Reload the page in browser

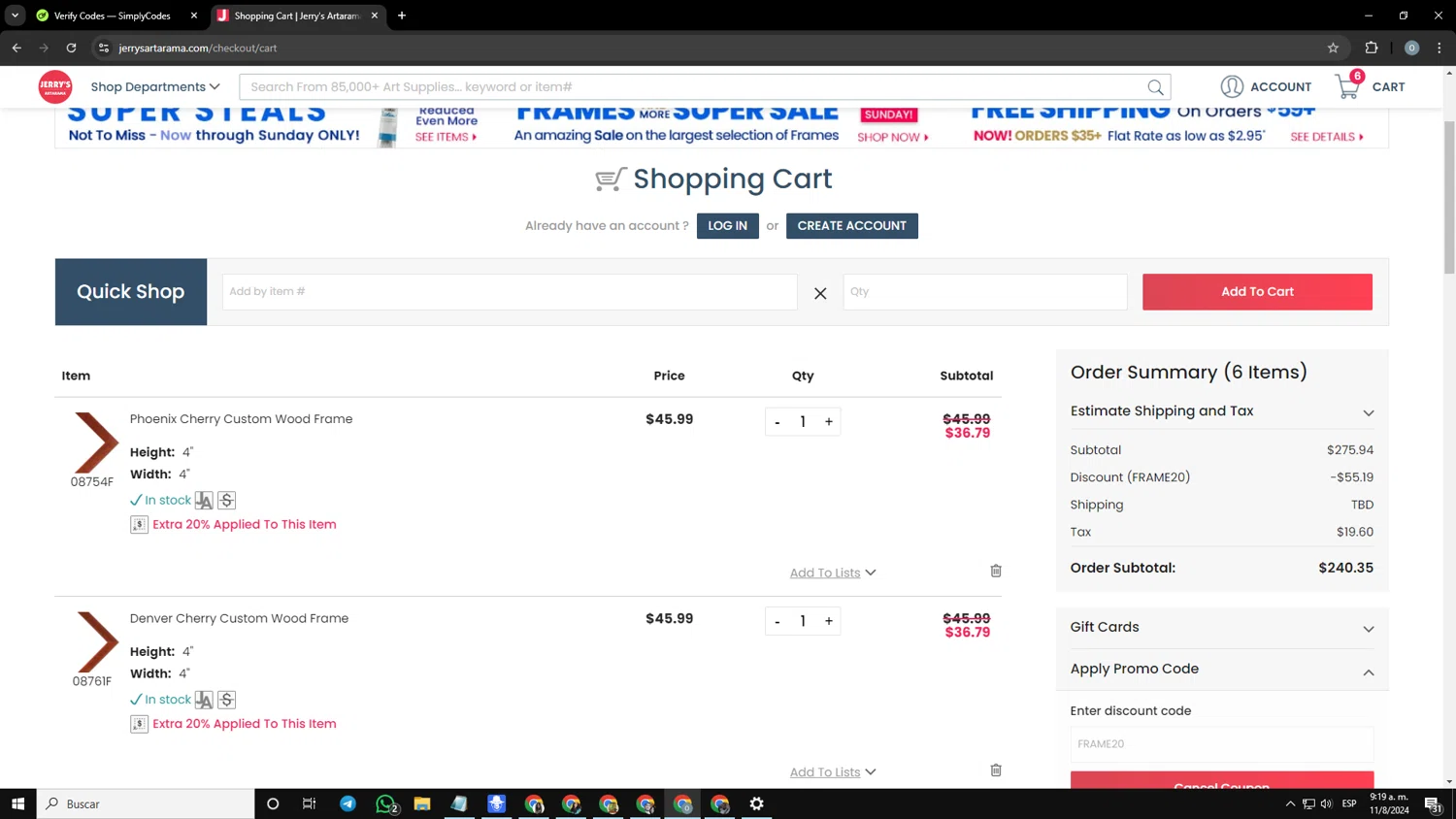(71, 48)
